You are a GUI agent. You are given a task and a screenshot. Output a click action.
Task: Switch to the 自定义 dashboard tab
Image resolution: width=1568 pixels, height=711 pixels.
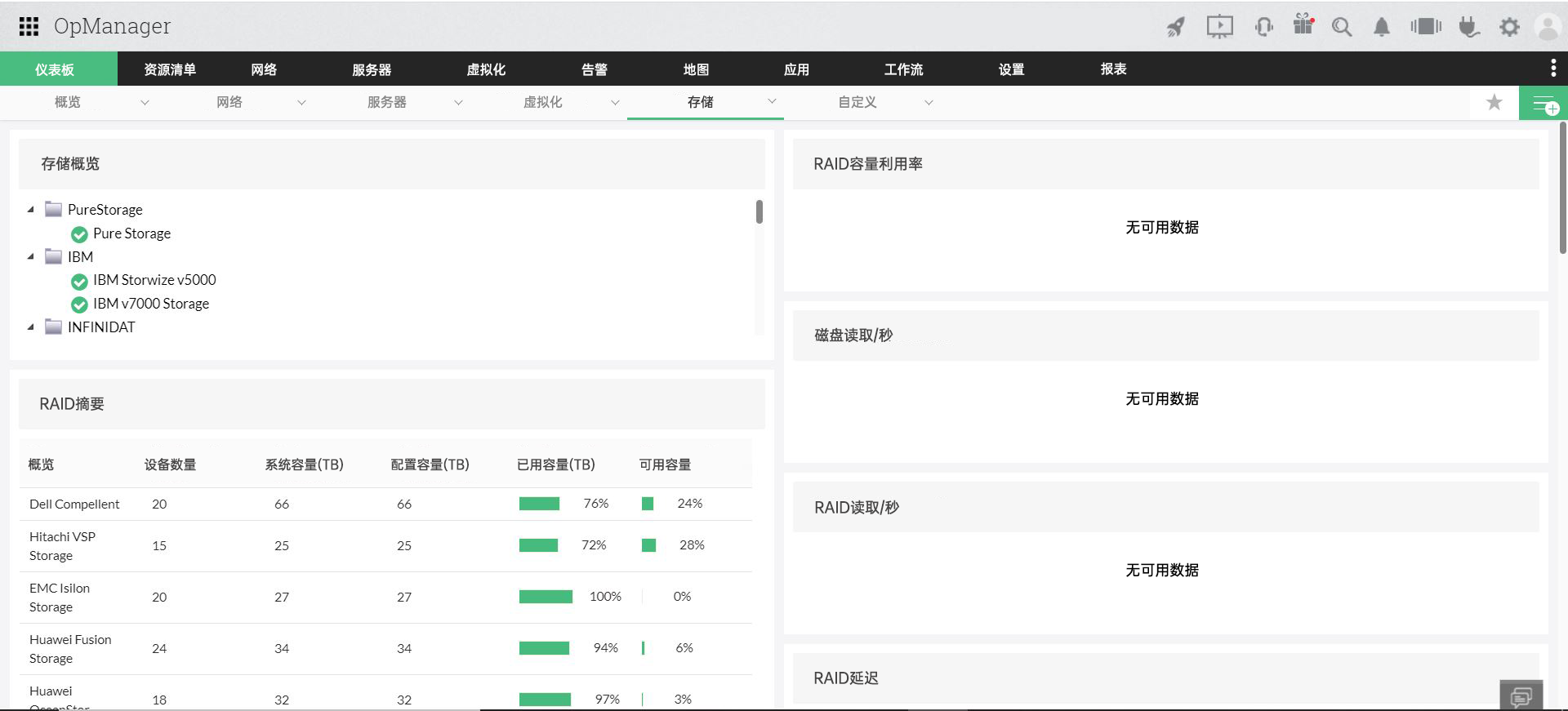pos(857,102)
